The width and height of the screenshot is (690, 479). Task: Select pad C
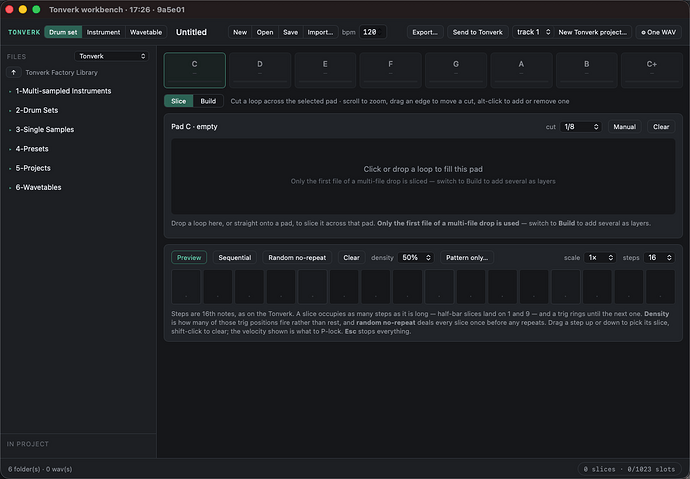point(195,70)
